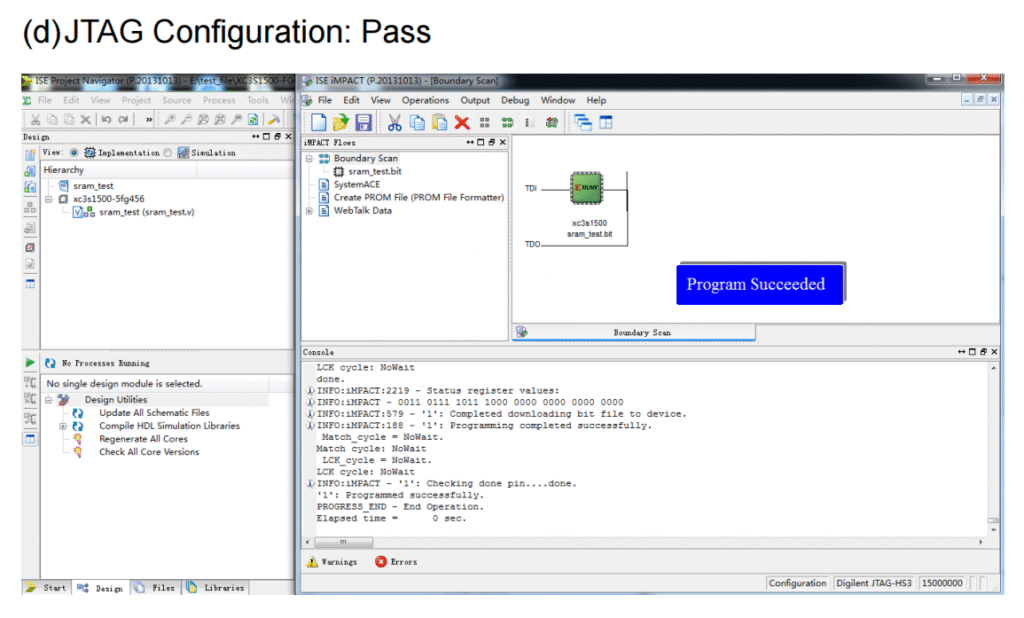Image resolution: width=1024 pixels, height=618 pixels.
Task: Click the Digilent JTAG-HS3 status bar entry
Action: [x=874, y=583]
